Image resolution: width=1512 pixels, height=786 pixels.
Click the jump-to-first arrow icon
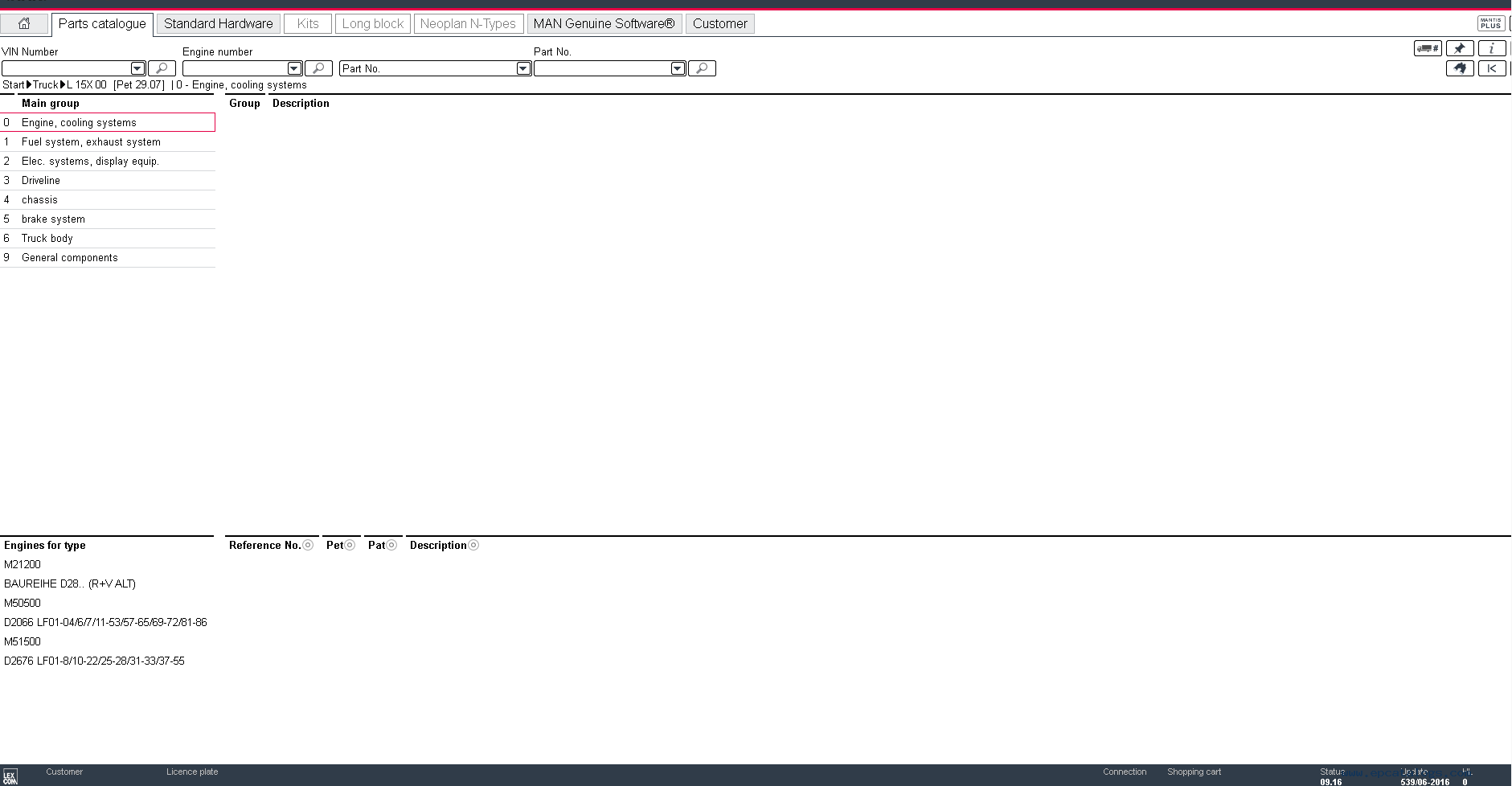(x=1491, y=68)
